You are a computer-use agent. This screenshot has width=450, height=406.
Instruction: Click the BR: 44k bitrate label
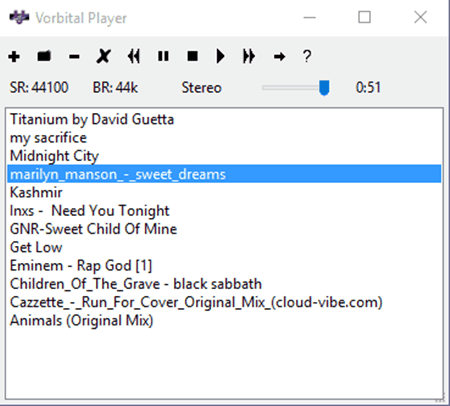pos(115,88)
